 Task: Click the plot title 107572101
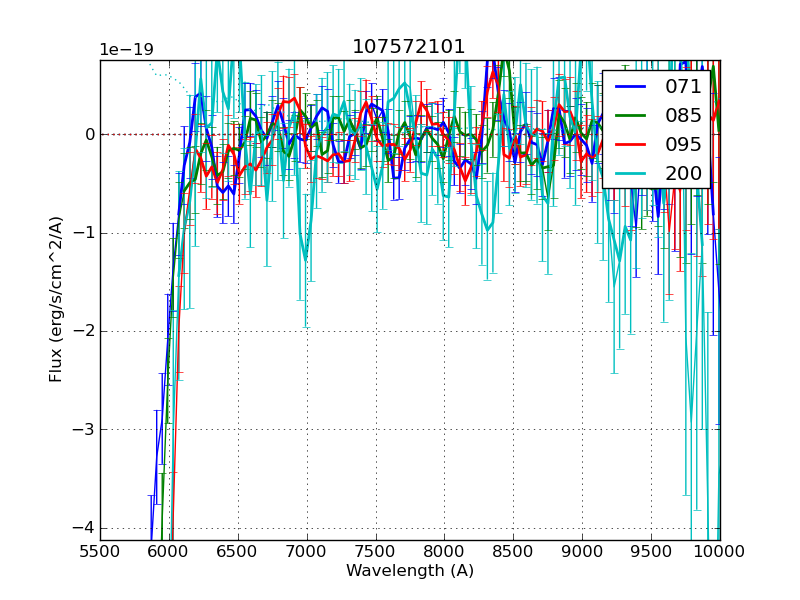(408, 47)
